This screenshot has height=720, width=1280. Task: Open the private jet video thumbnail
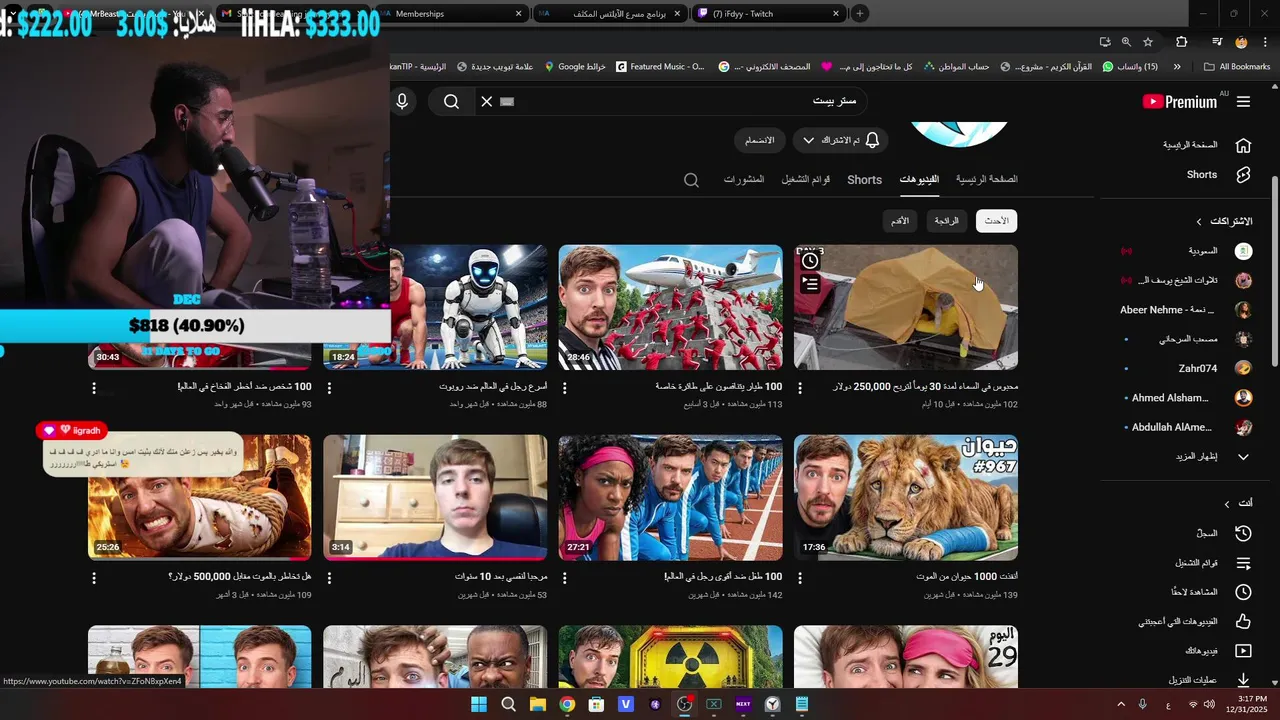tap(671, 307)
